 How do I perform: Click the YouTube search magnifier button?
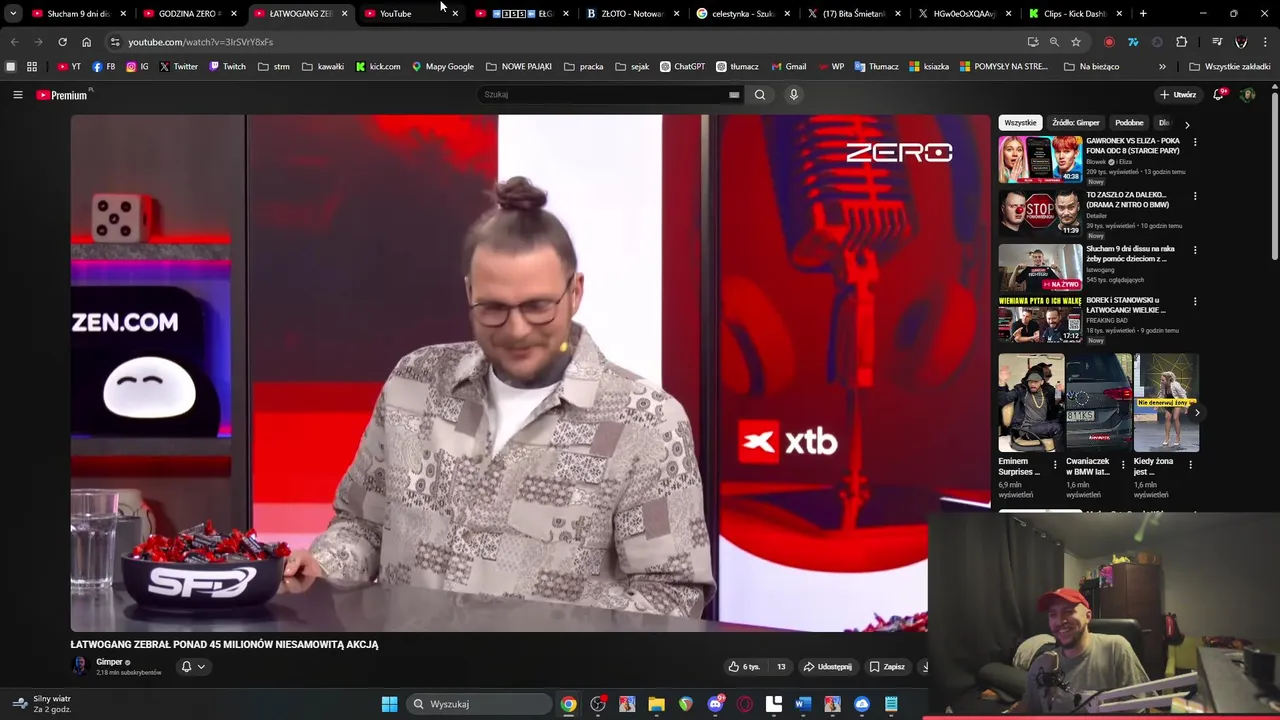(760, 95)
